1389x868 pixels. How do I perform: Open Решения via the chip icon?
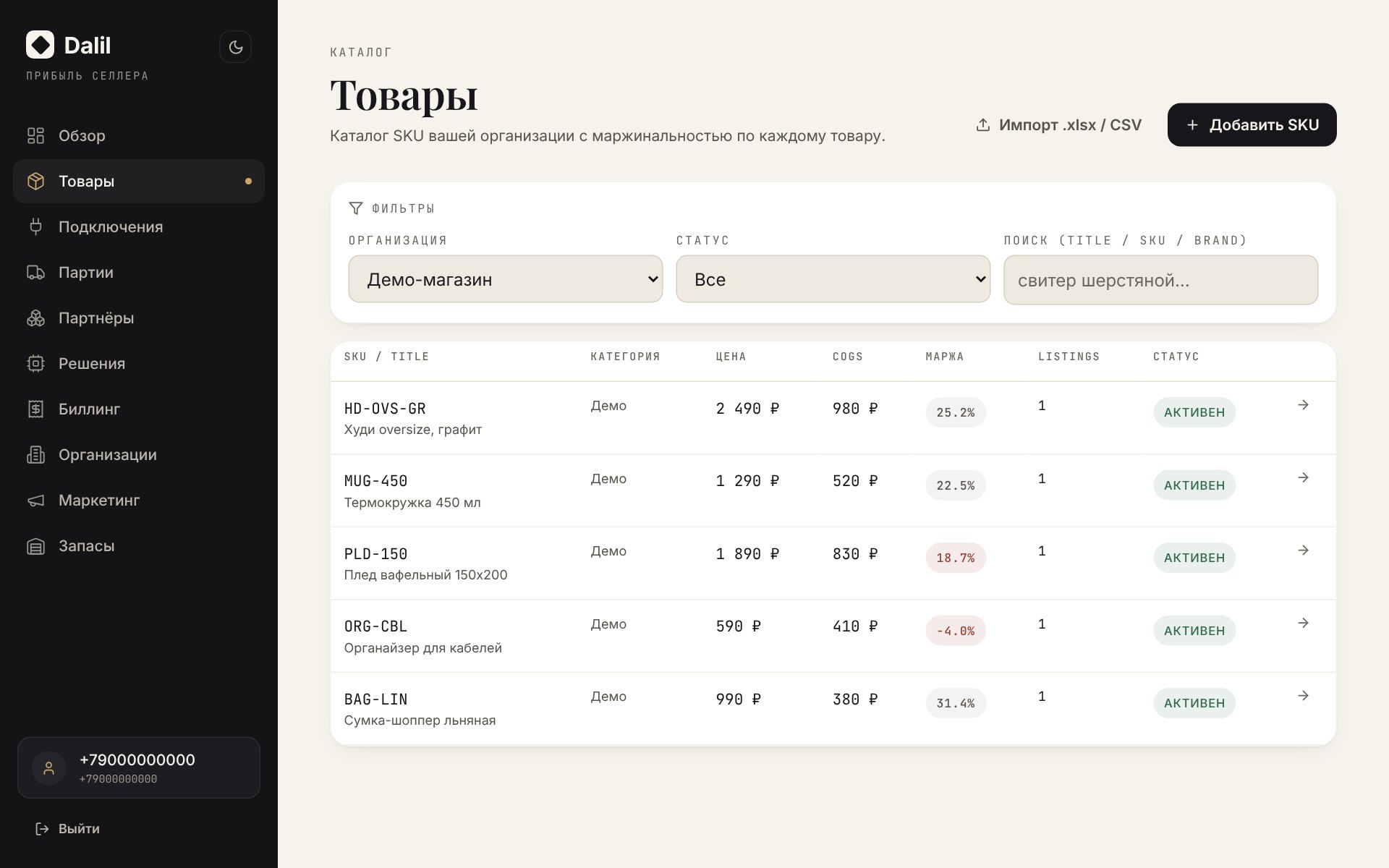tap(35, 364)
